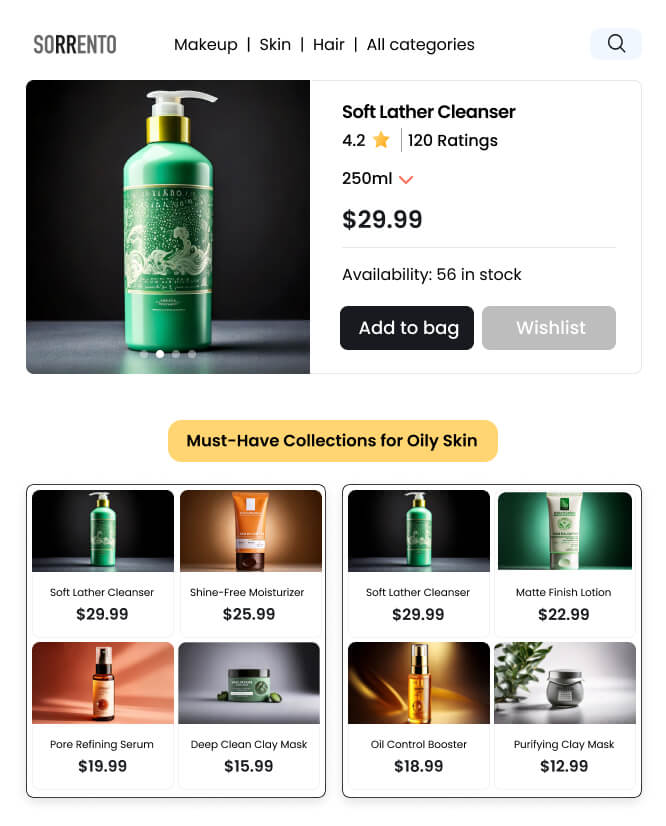This screenshot has height=826, width=666.
Task: Open the Makeup menu
Action: tap(205, 44)
